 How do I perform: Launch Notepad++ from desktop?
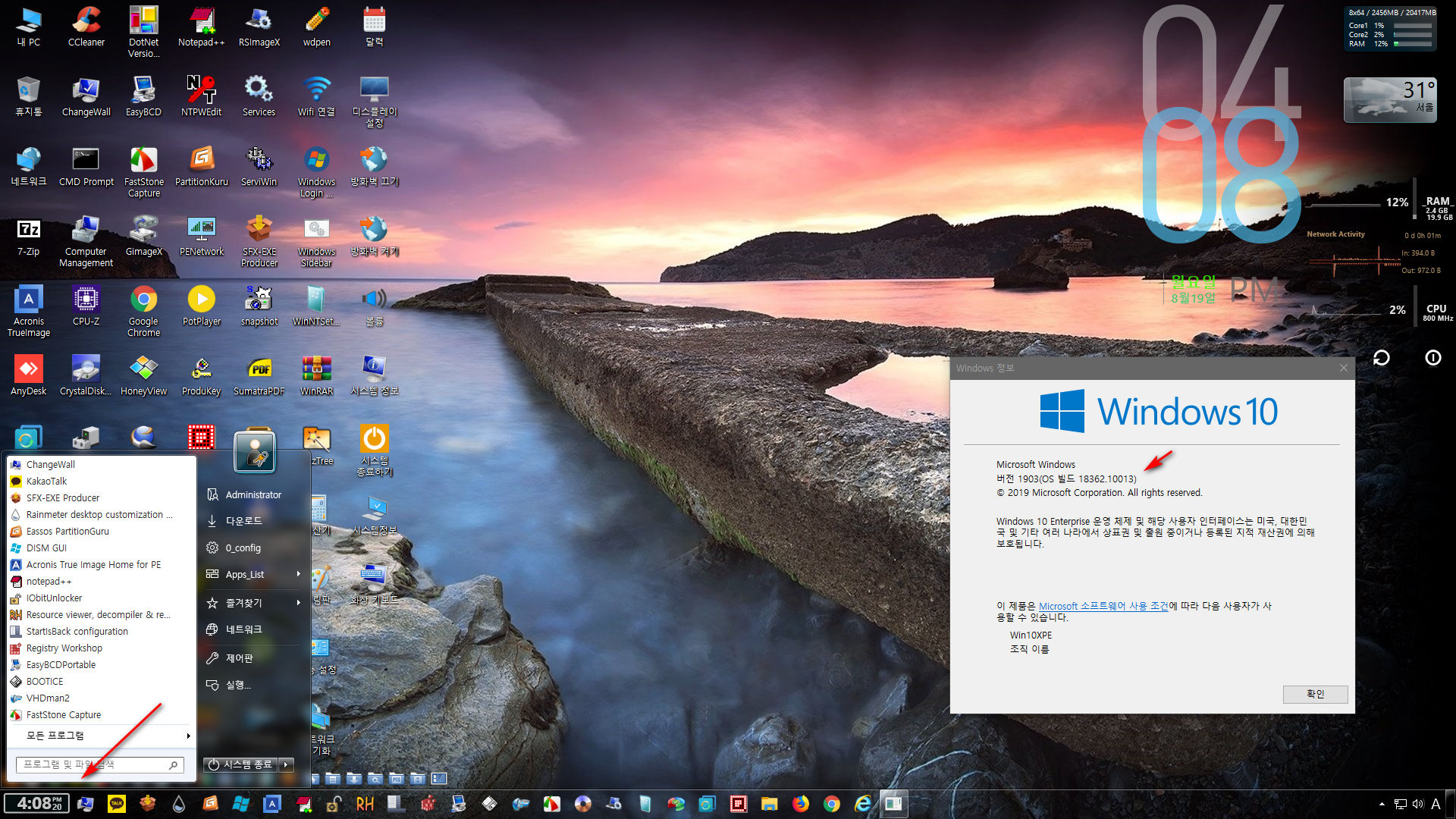201,27
